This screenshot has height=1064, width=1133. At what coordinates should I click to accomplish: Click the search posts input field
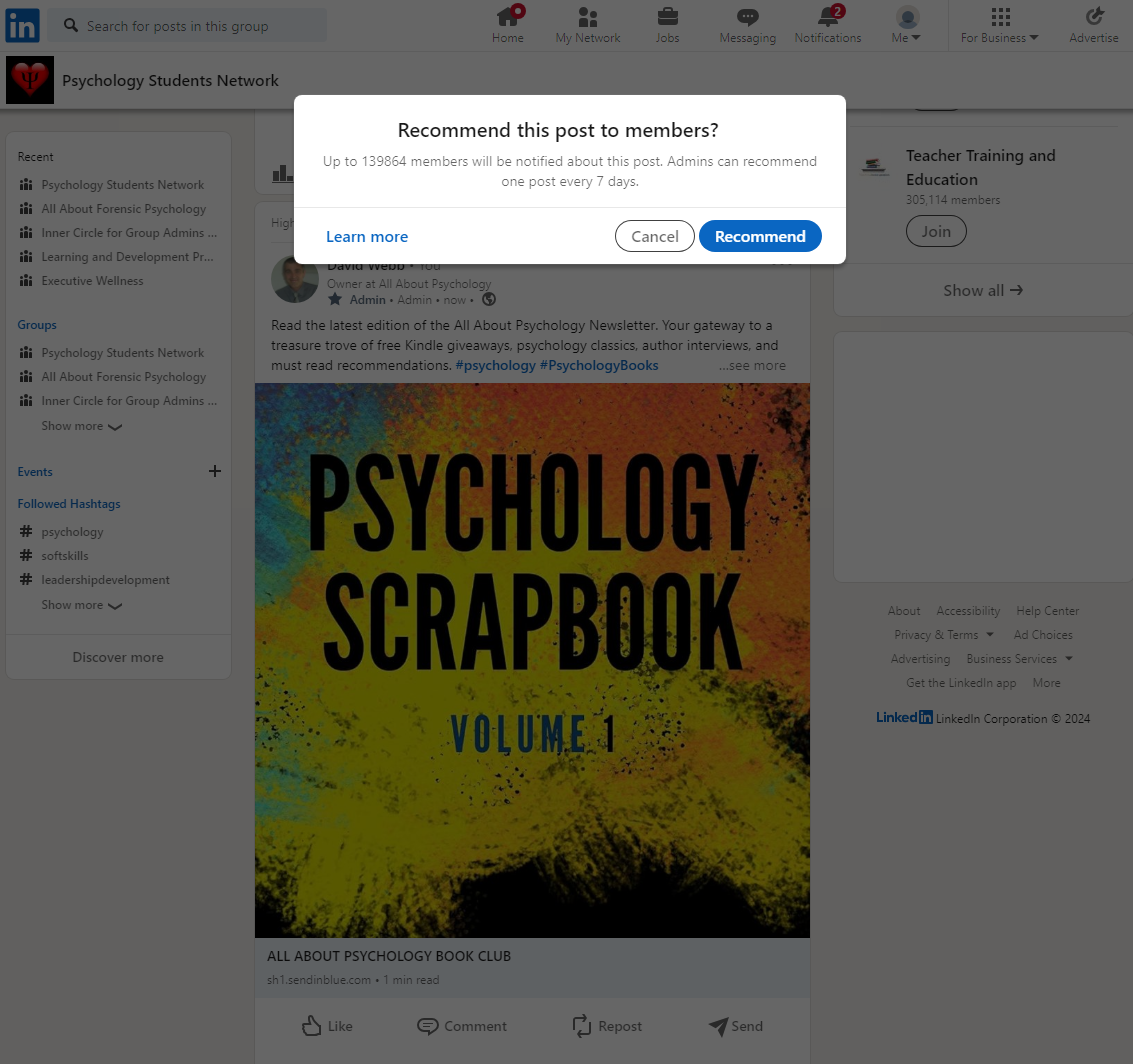[186, 25]
